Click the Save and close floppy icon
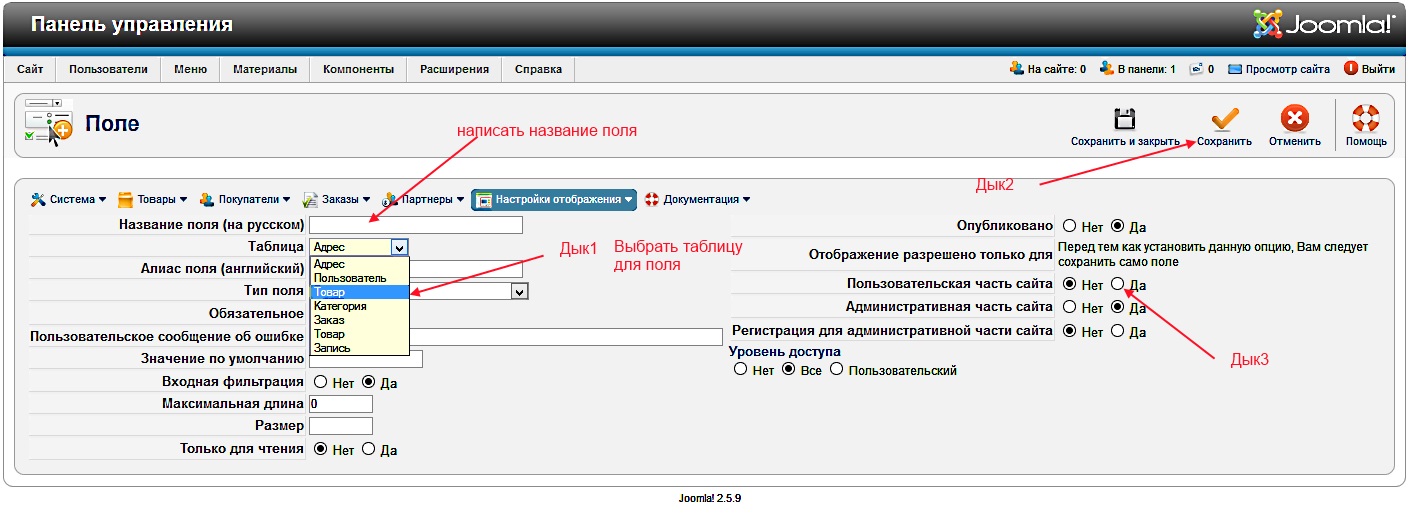Image resolution: width=1408 pixels, height=521 pixels. pos(1125,119)
